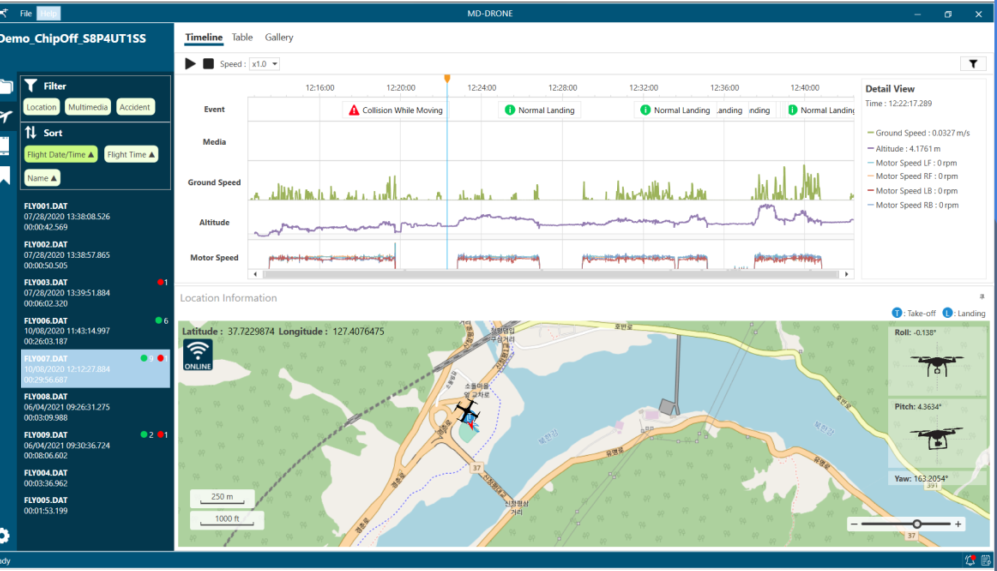This screenshot has width=997, height=571.
Task: Select the drone flight icon in the sidebar
Action: click(5, 116)
